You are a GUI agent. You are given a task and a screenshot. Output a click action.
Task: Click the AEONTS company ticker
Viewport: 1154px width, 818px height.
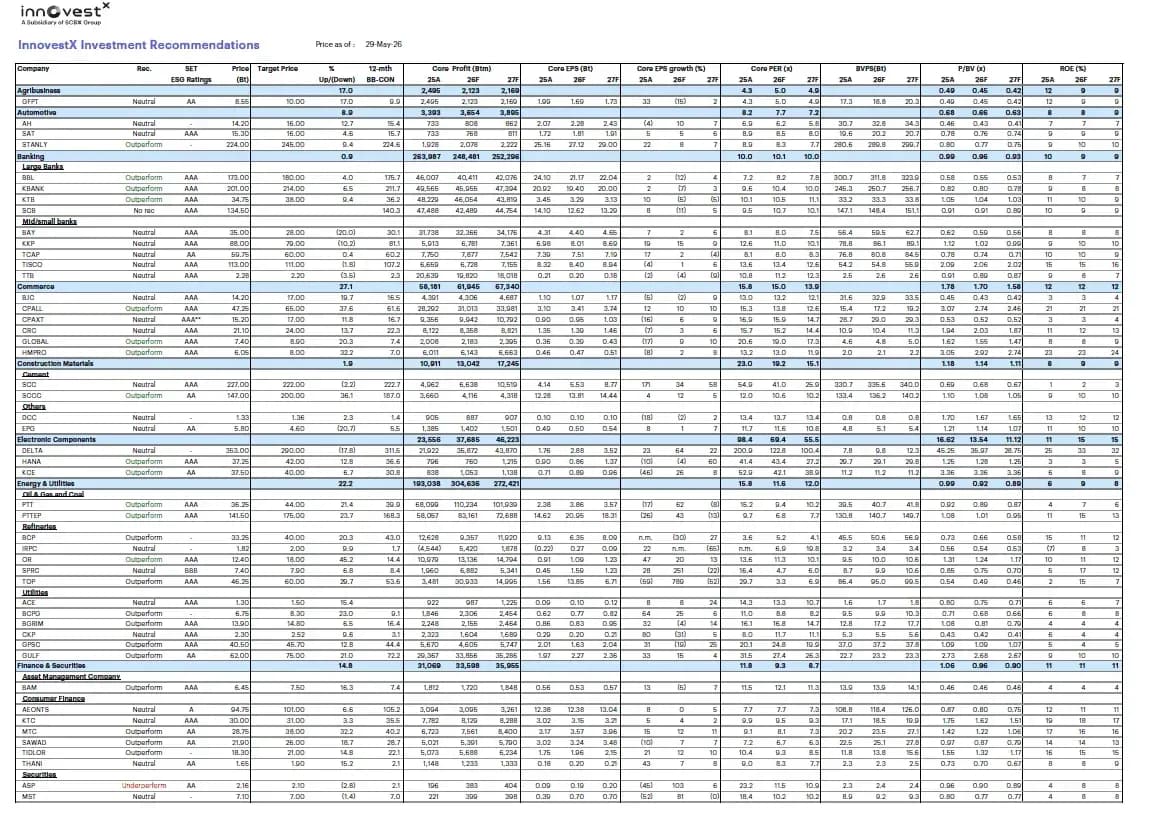pos(35,710)
